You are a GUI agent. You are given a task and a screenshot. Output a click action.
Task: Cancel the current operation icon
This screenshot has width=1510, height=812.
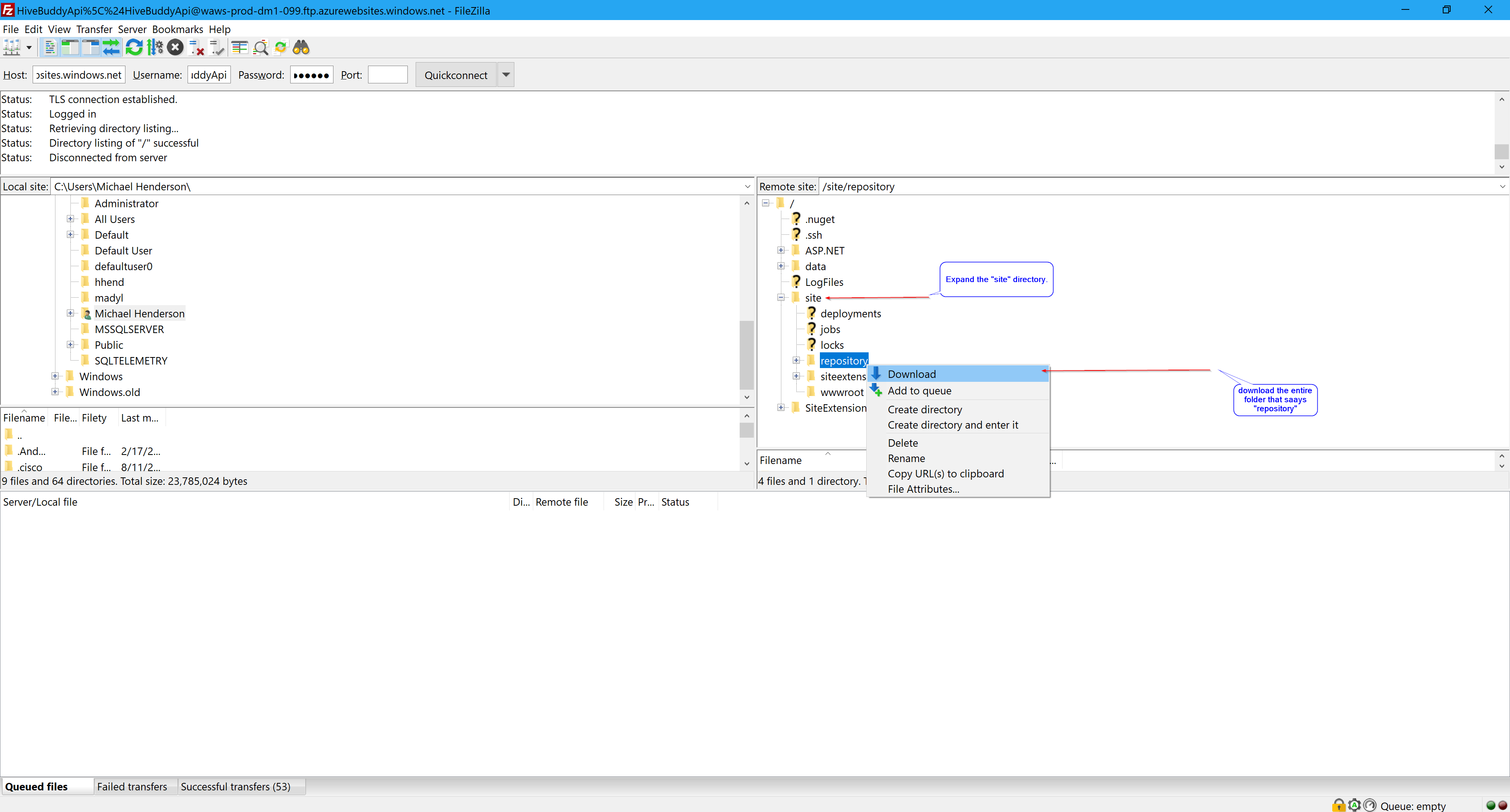point(175,48)
